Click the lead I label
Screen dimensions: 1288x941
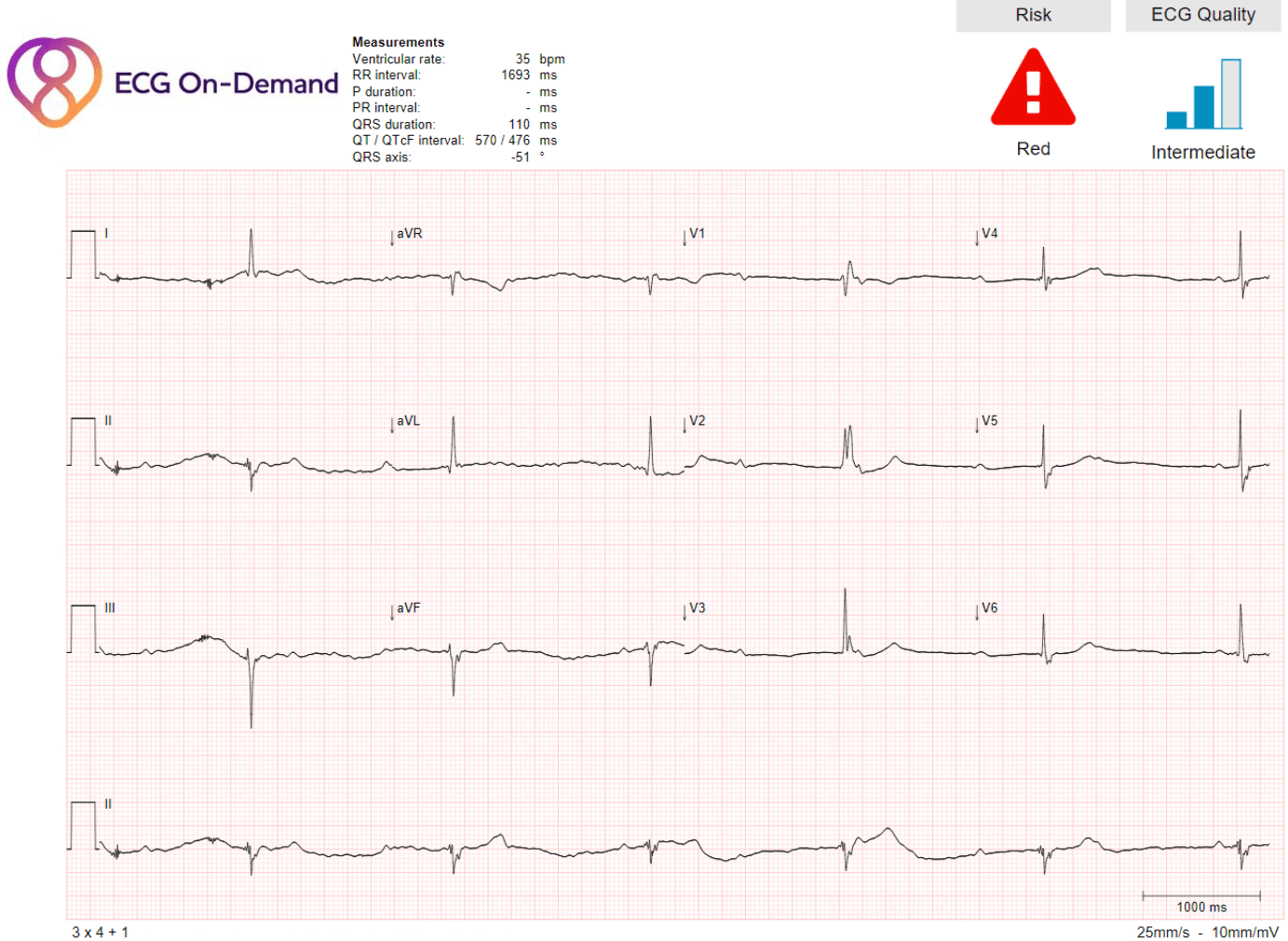pos(106,233)
